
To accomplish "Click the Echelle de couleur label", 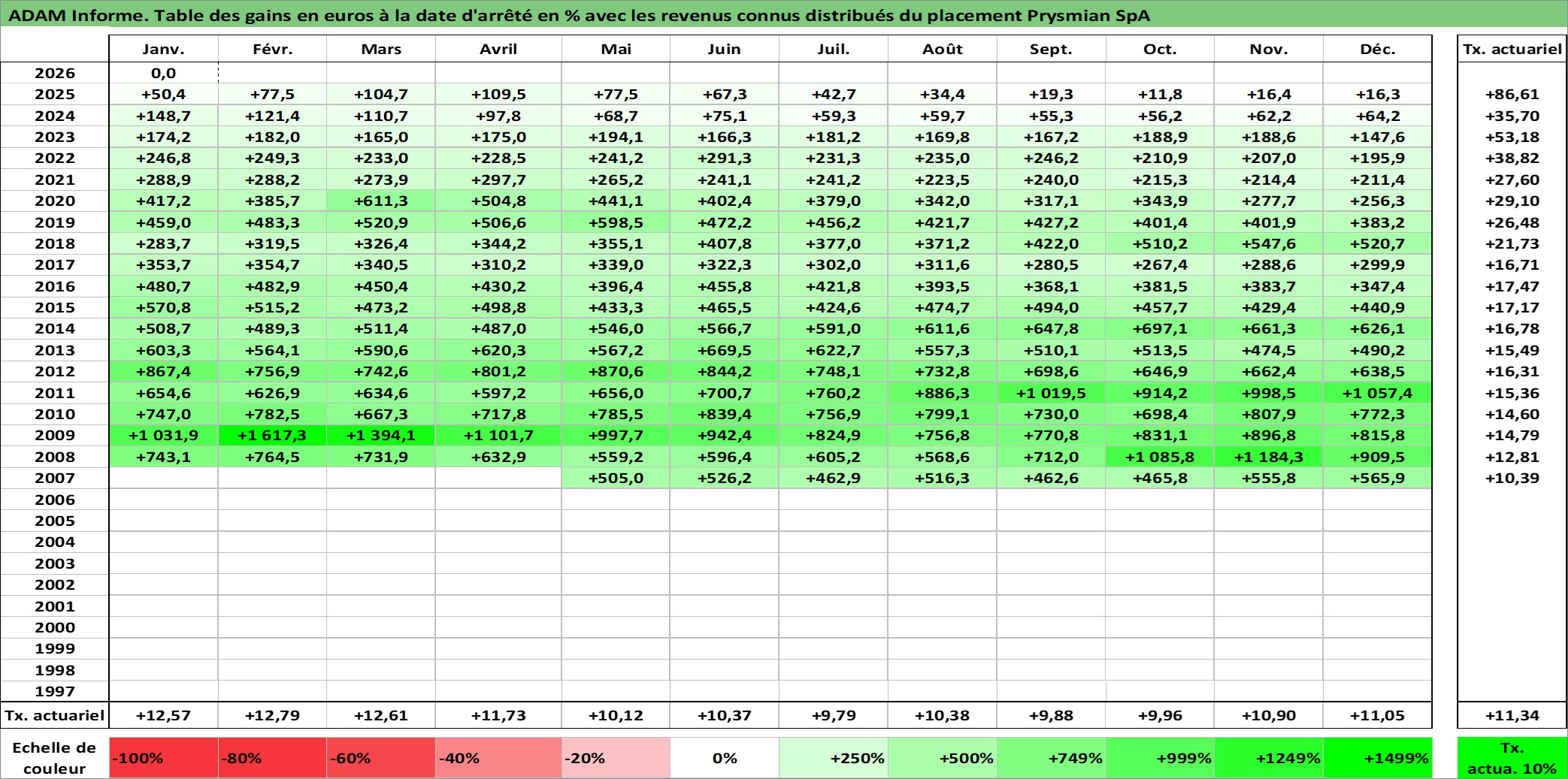I will coord(54,758).
